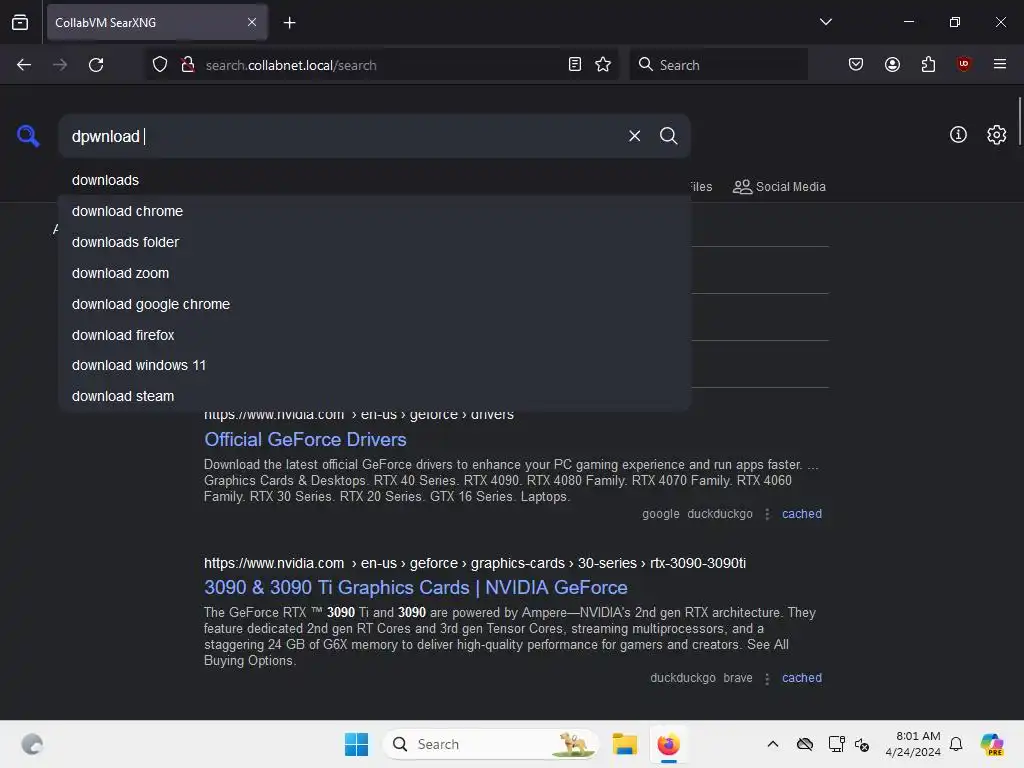Select the 'download chrome' suggestion
Image resolution: width=1024 pixels, height=768 pixels.
tap(375, 212)
